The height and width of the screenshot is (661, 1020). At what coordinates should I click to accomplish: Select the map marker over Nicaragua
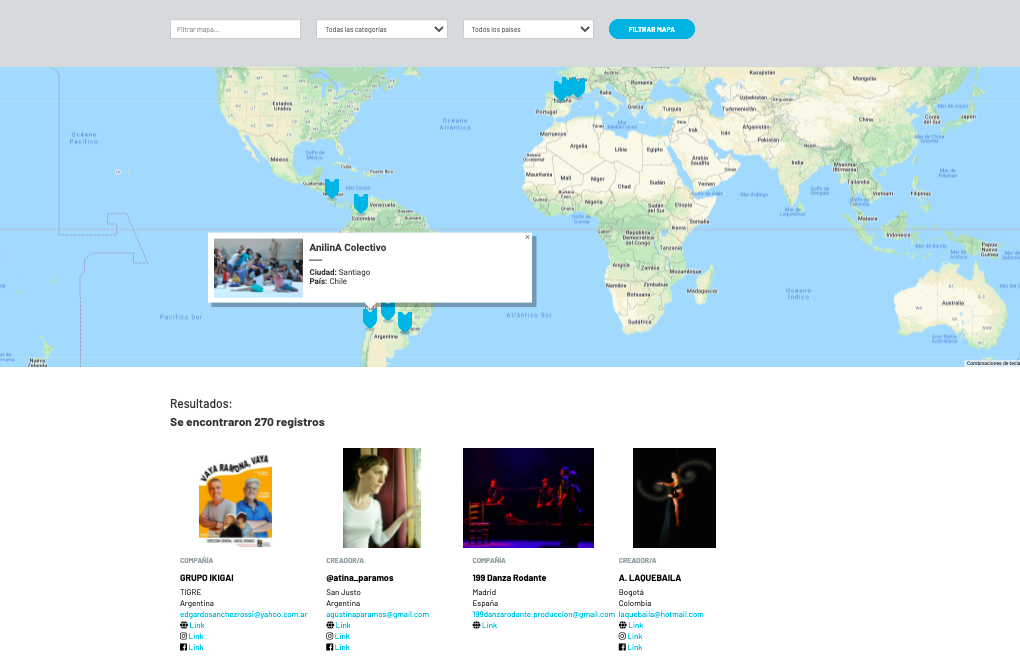click(x=332, y=189)
